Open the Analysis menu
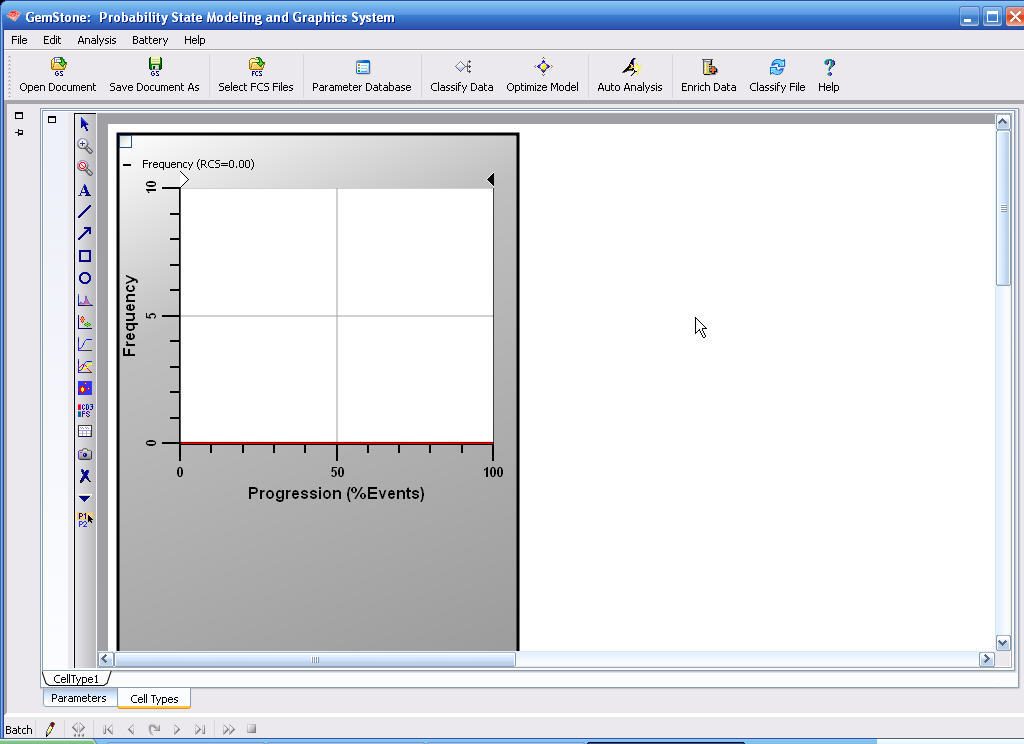 97,40
